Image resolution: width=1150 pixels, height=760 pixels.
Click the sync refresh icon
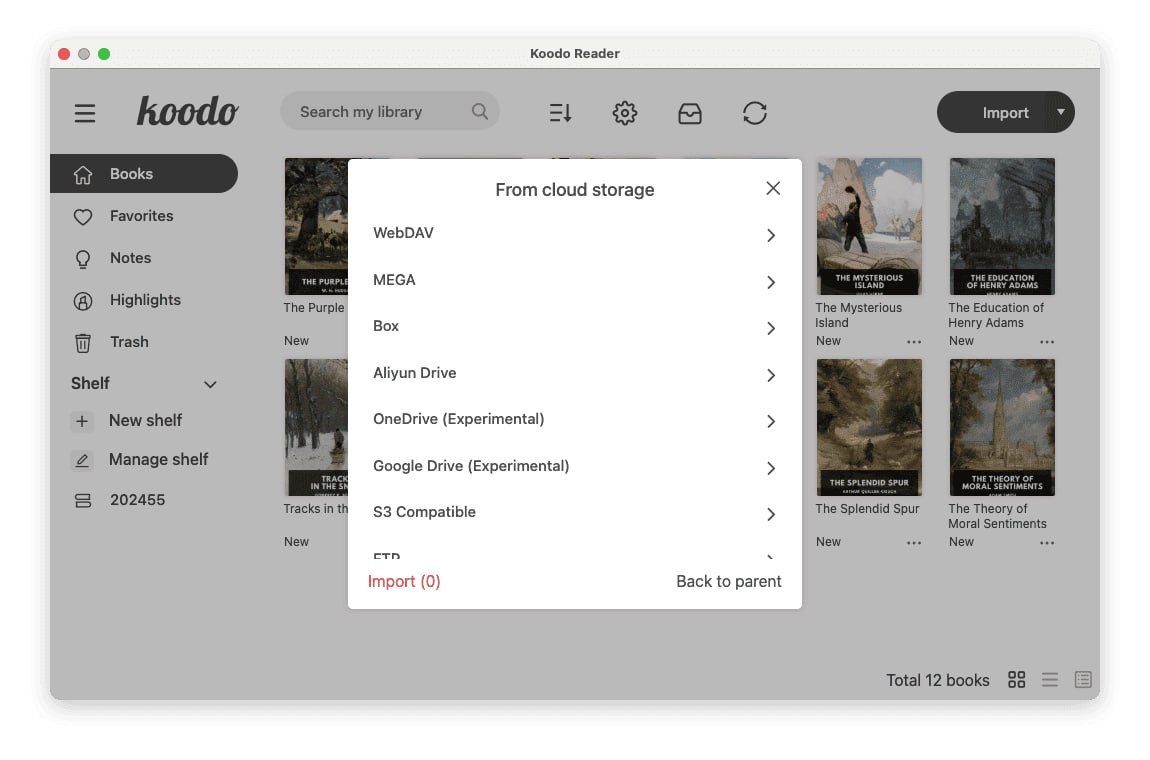[x=755, y=113]
